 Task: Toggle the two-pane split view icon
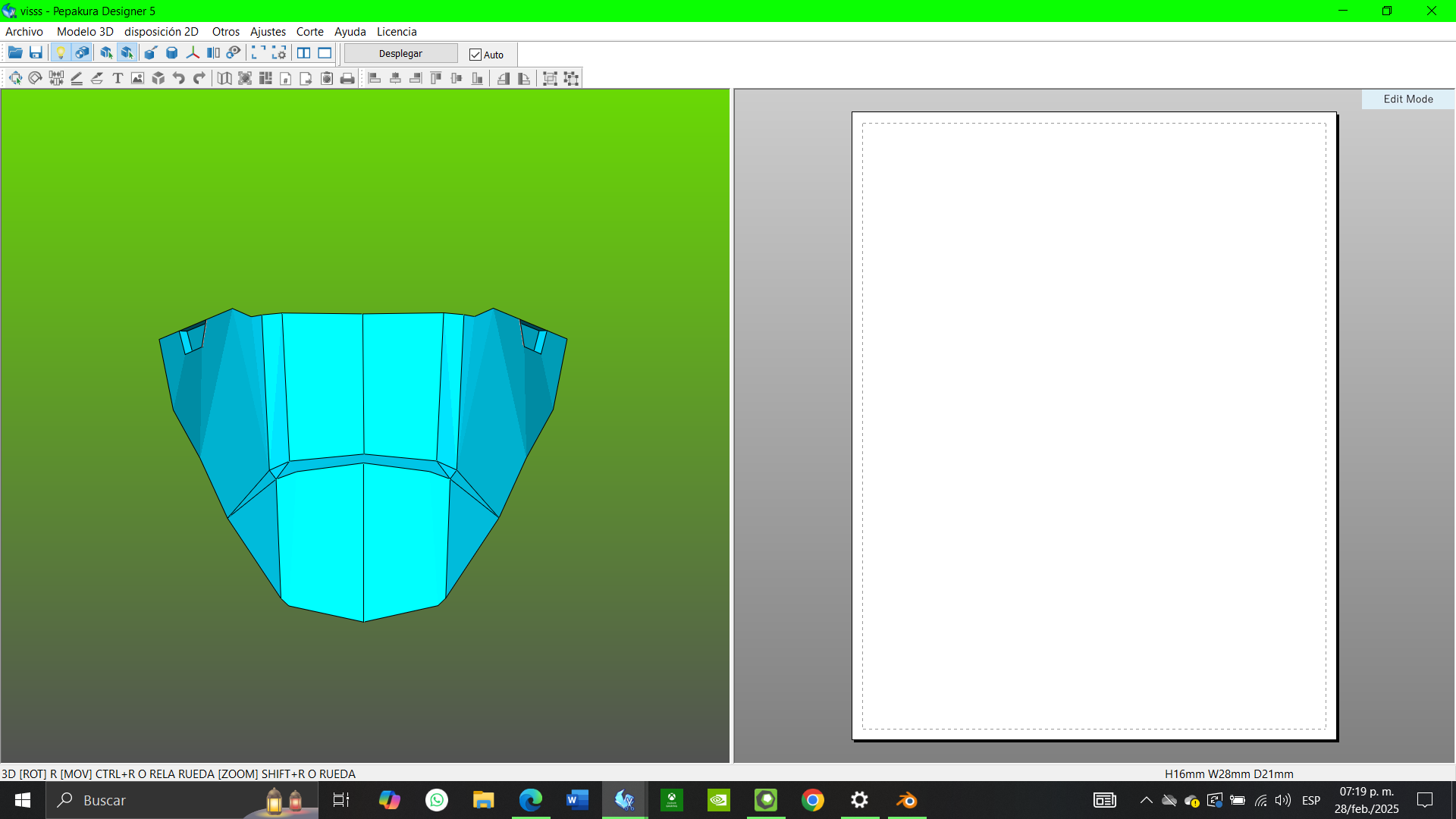[303, 53]
